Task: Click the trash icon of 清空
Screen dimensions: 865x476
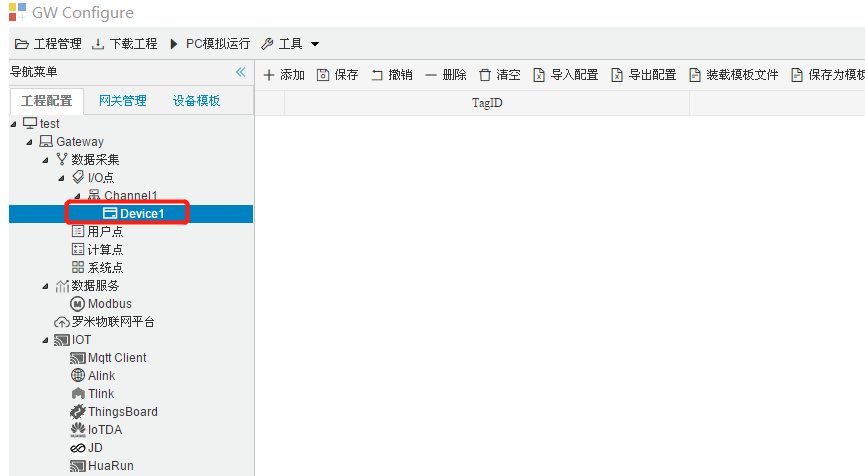Action: click(485, 75)
